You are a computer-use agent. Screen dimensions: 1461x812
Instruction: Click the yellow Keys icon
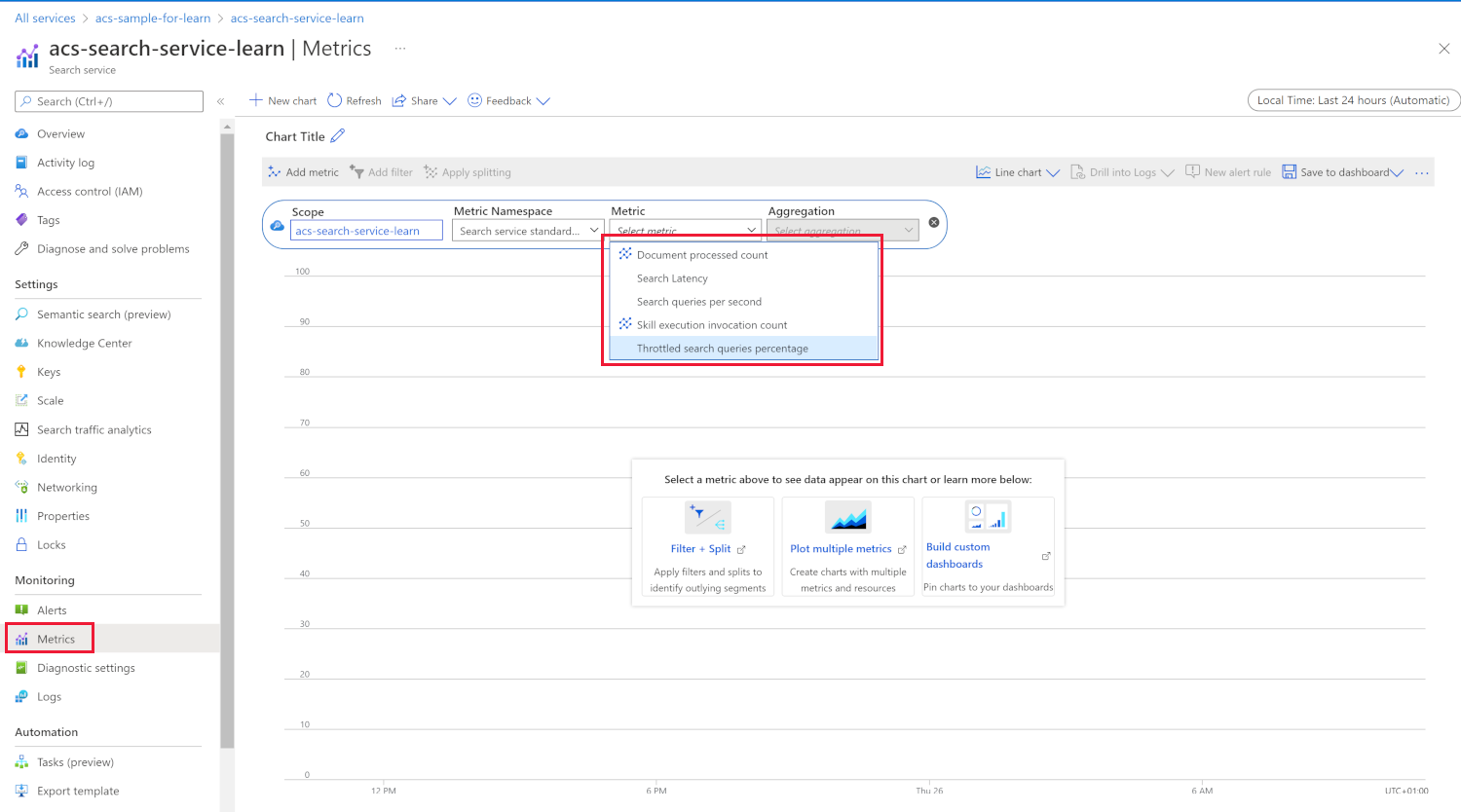point(21,371)
